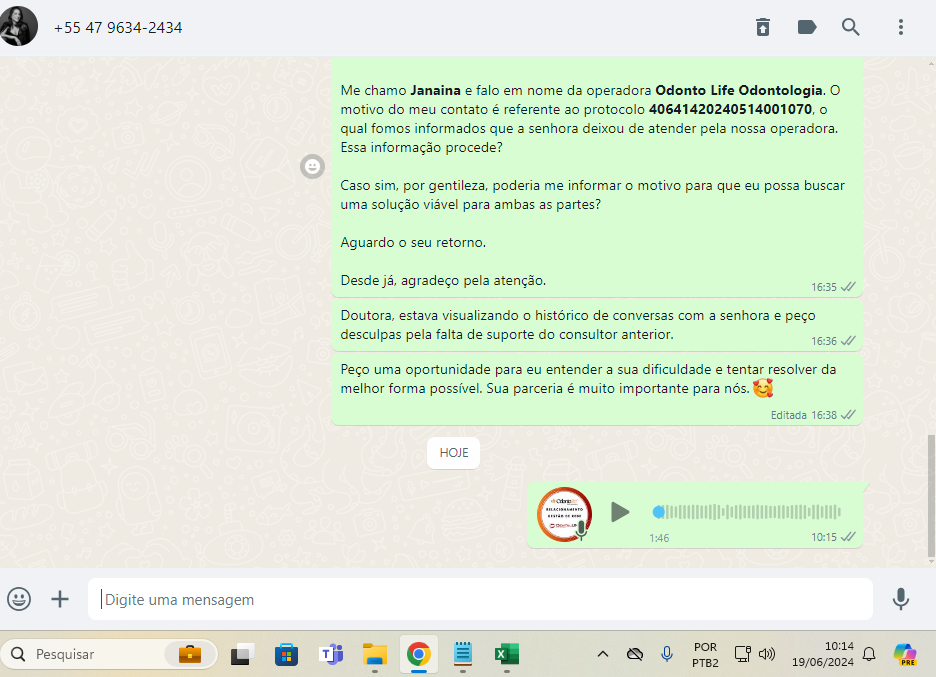
Task: Open File Explorer from taskbar
Action: point(375,654)
